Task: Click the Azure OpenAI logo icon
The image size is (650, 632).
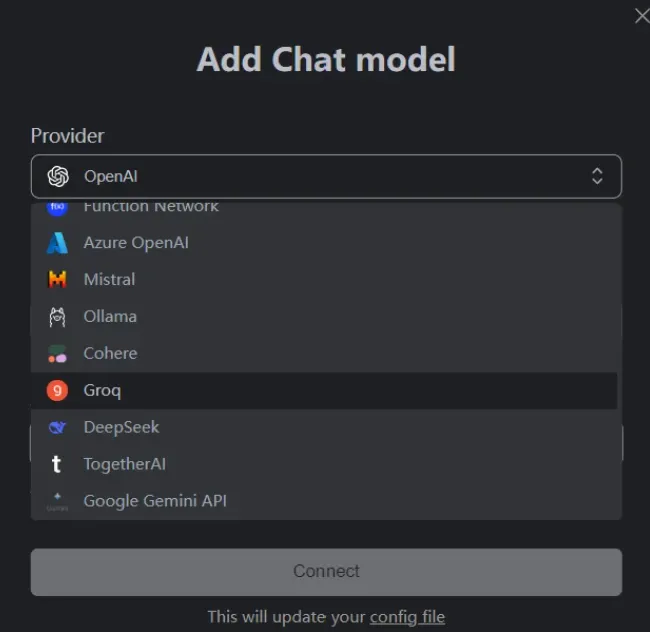Action: coord(57,243)
